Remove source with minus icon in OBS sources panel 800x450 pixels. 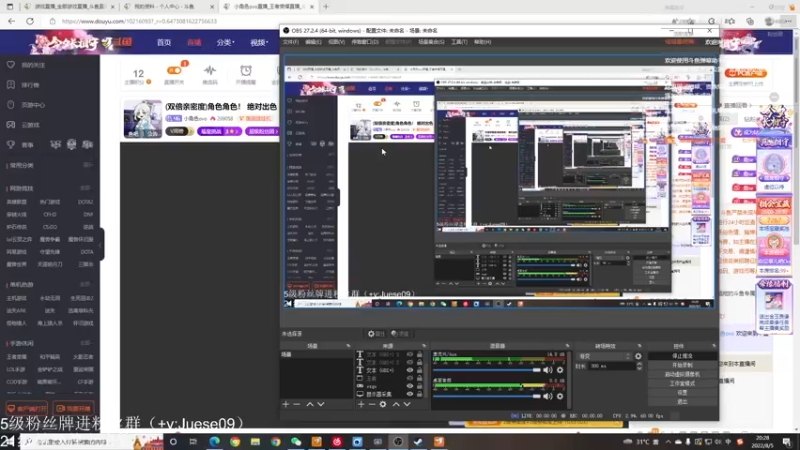372,404
